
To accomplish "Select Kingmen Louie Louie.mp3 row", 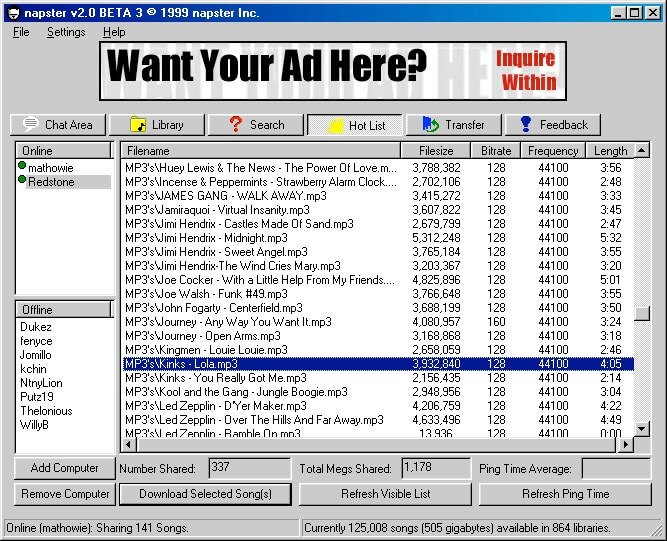I will point(378,350).
